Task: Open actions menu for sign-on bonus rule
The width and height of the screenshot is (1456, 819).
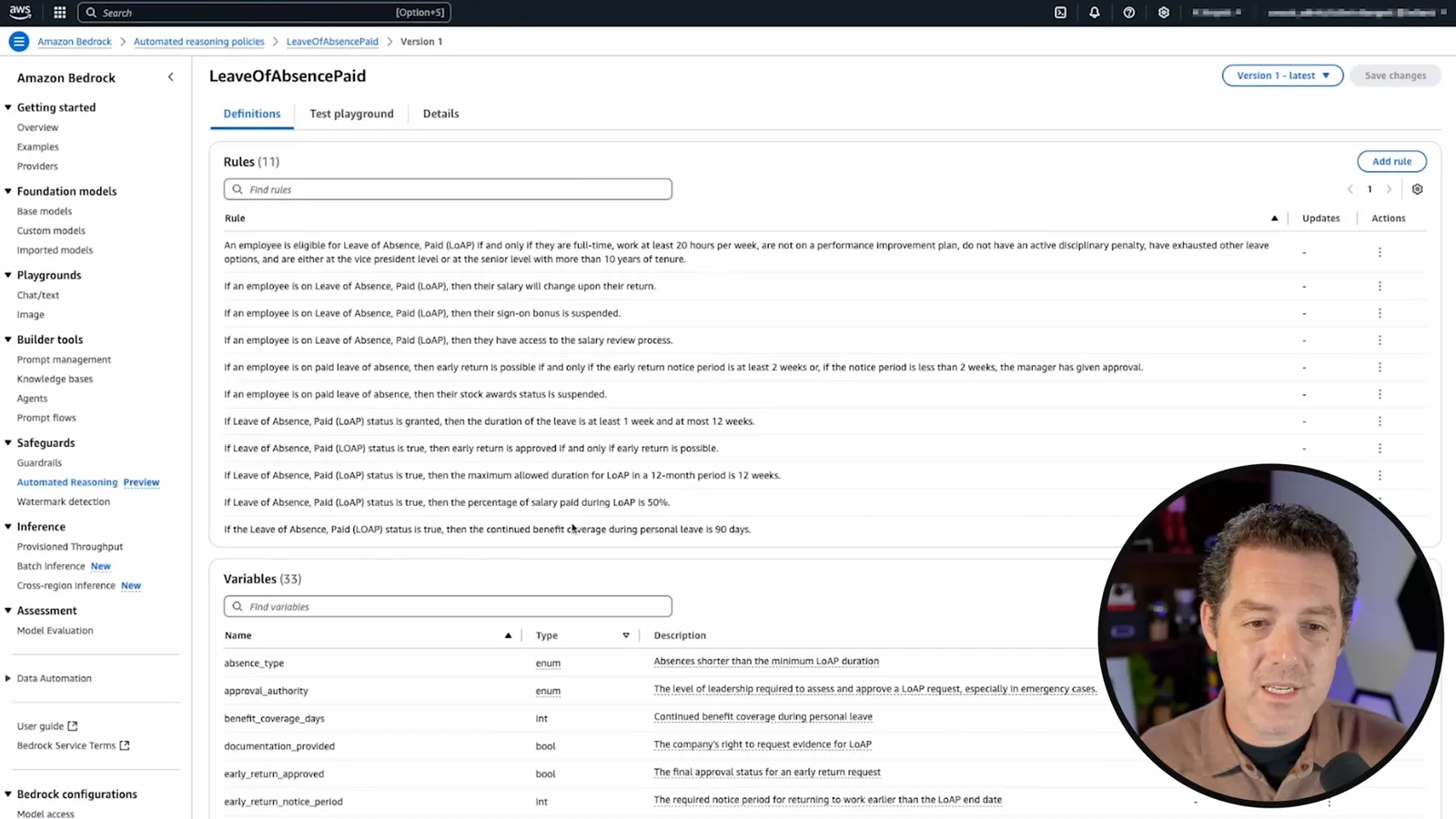Action: tap(1380, 313)
